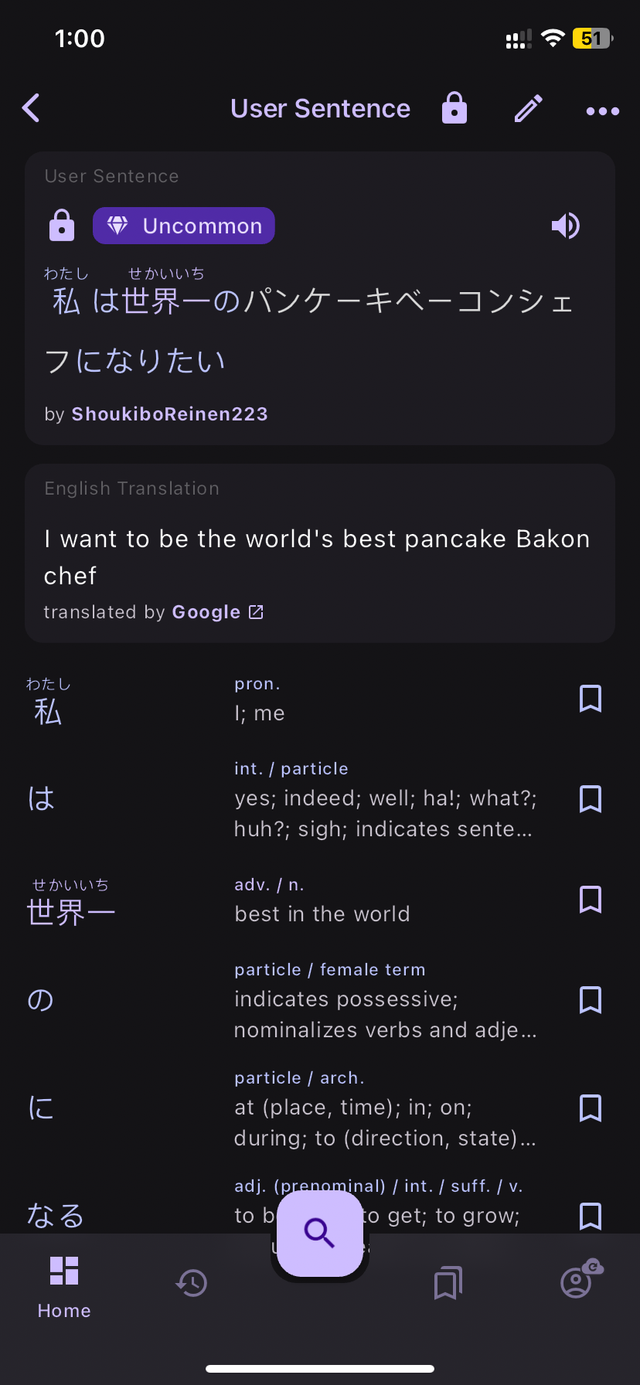
Task: Tap the back arrow icon
Action: tap(32, 108)
